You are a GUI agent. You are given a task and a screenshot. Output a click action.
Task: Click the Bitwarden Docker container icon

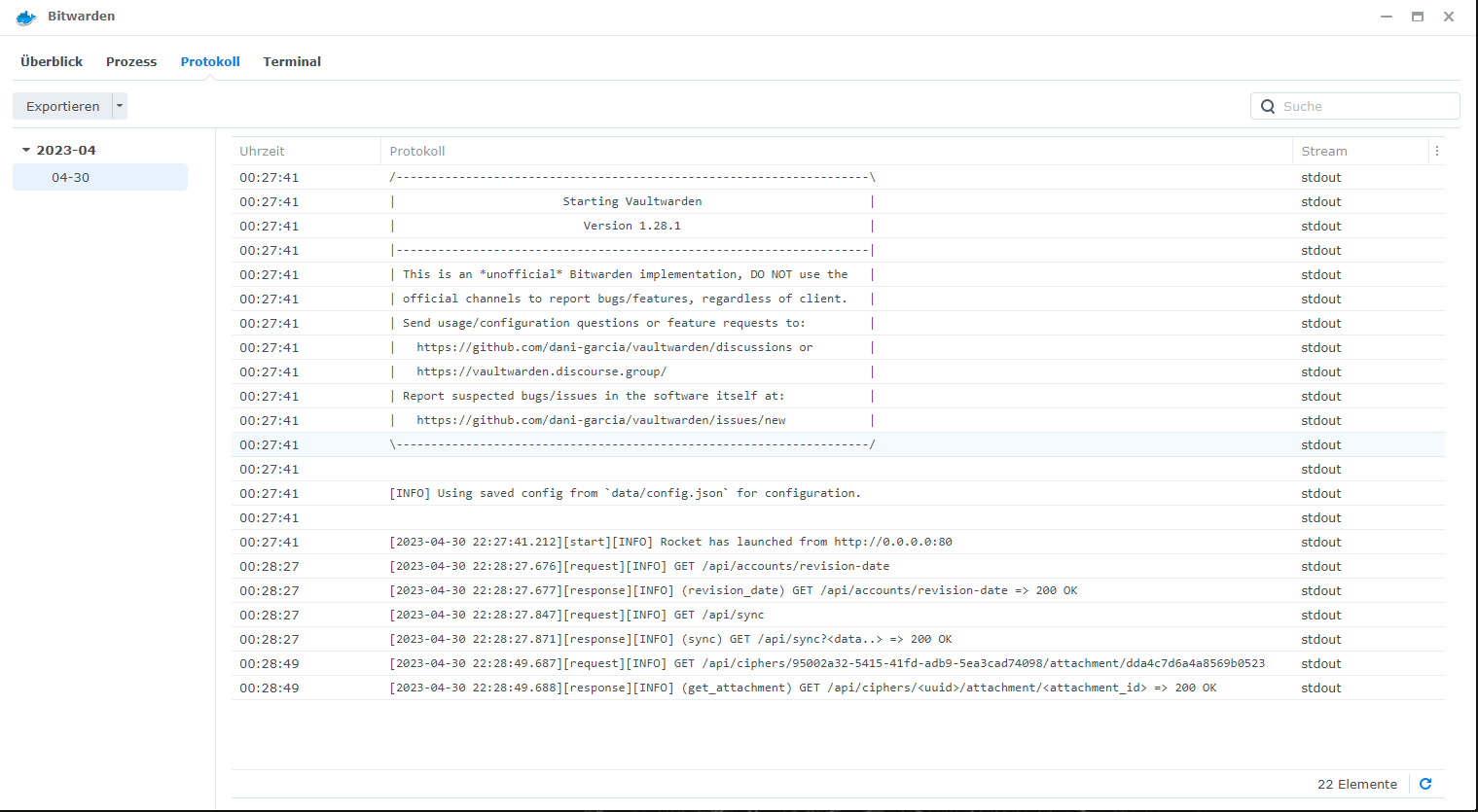click(x=25, y=17)
